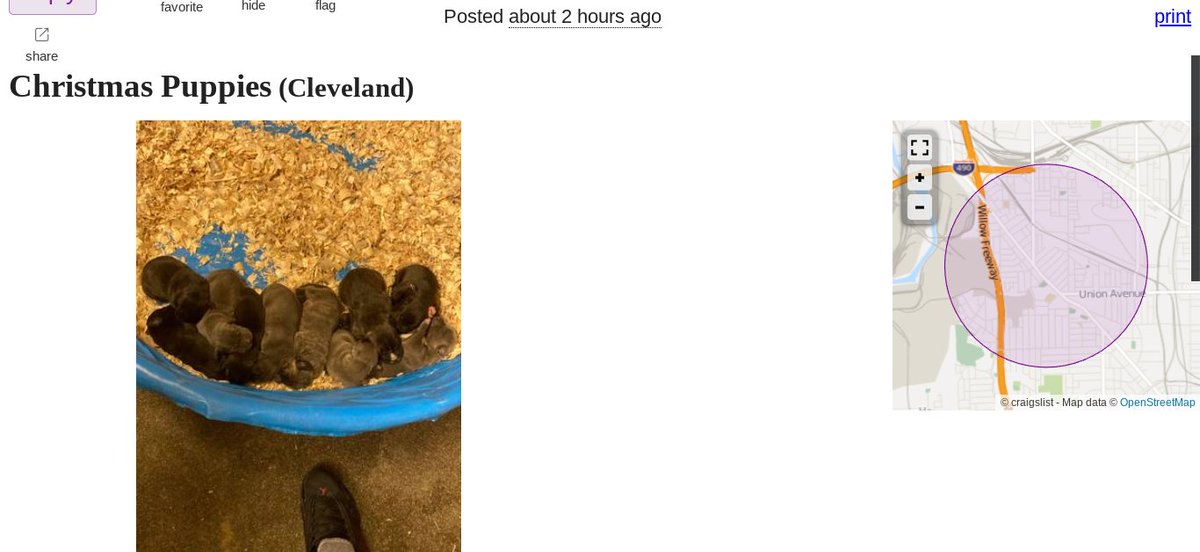Image resolution: width=1200 pixels, height=552 pixels.
Task: Zoom in on the map
Action: coord(919,179)
